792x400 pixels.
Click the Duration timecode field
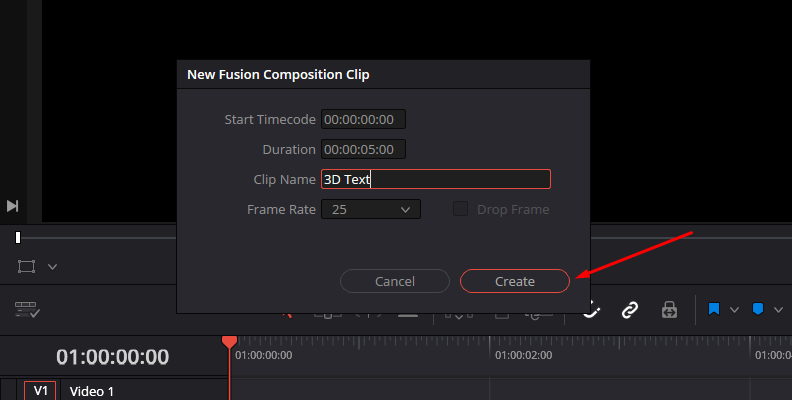tap(363, 149)
